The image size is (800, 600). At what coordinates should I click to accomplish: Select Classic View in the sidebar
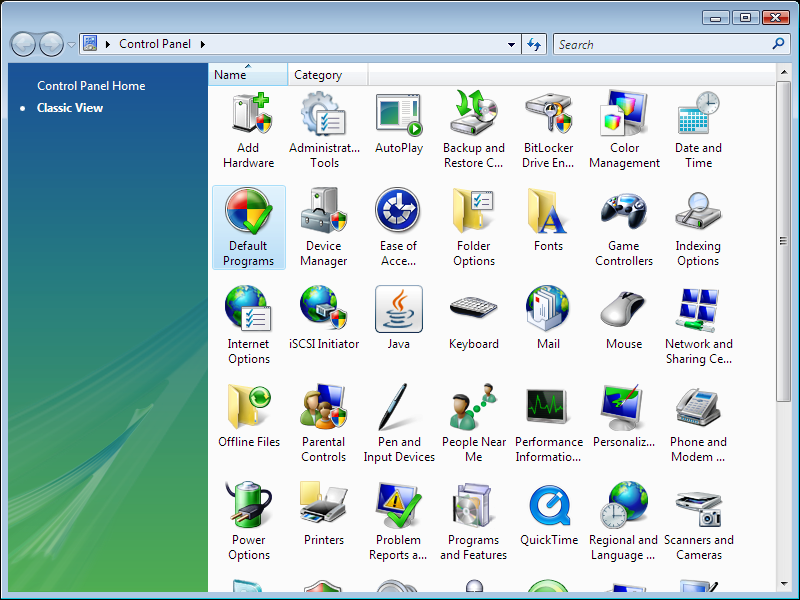click(x=69, y=107)
